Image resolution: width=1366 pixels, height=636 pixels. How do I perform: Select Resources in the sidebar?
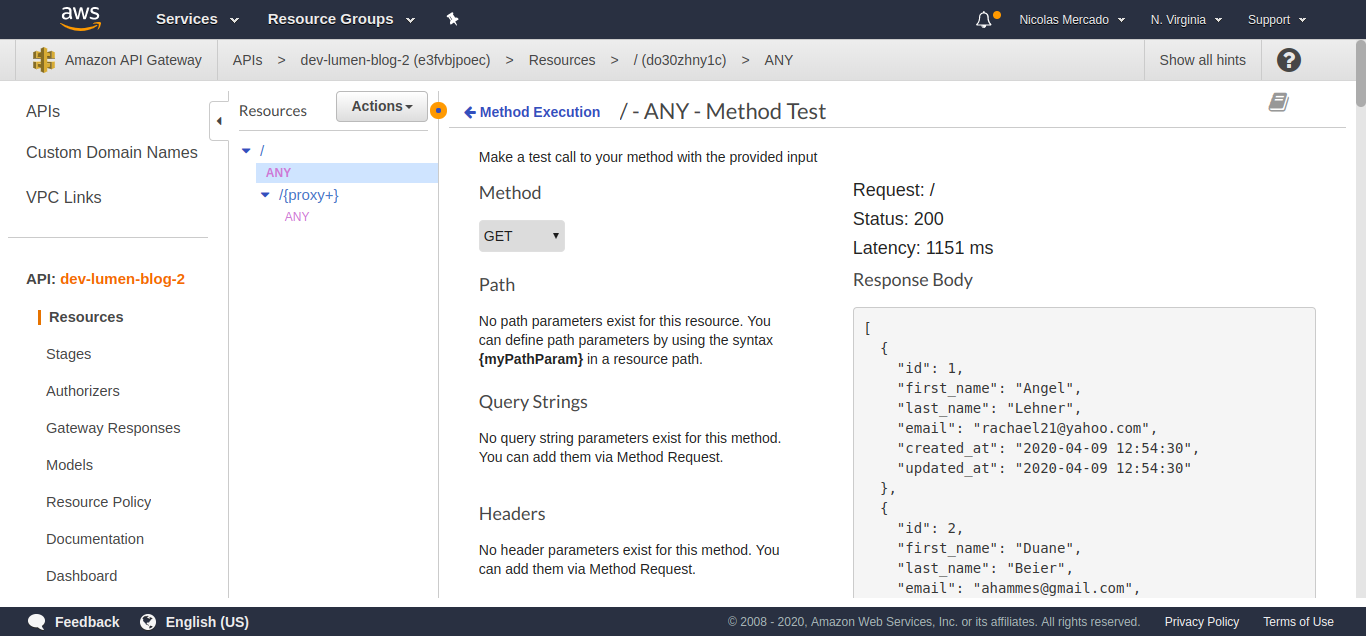(x=86, y=317)
